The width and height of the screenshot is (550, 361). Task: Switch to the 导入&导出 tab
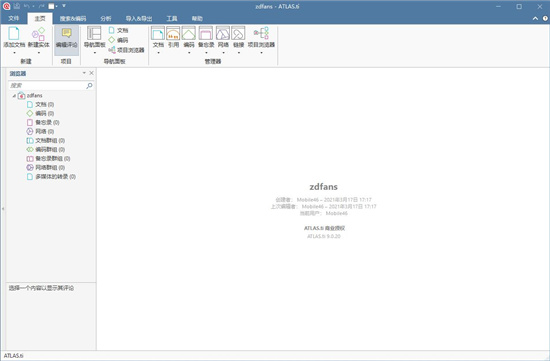coord(139,19)
